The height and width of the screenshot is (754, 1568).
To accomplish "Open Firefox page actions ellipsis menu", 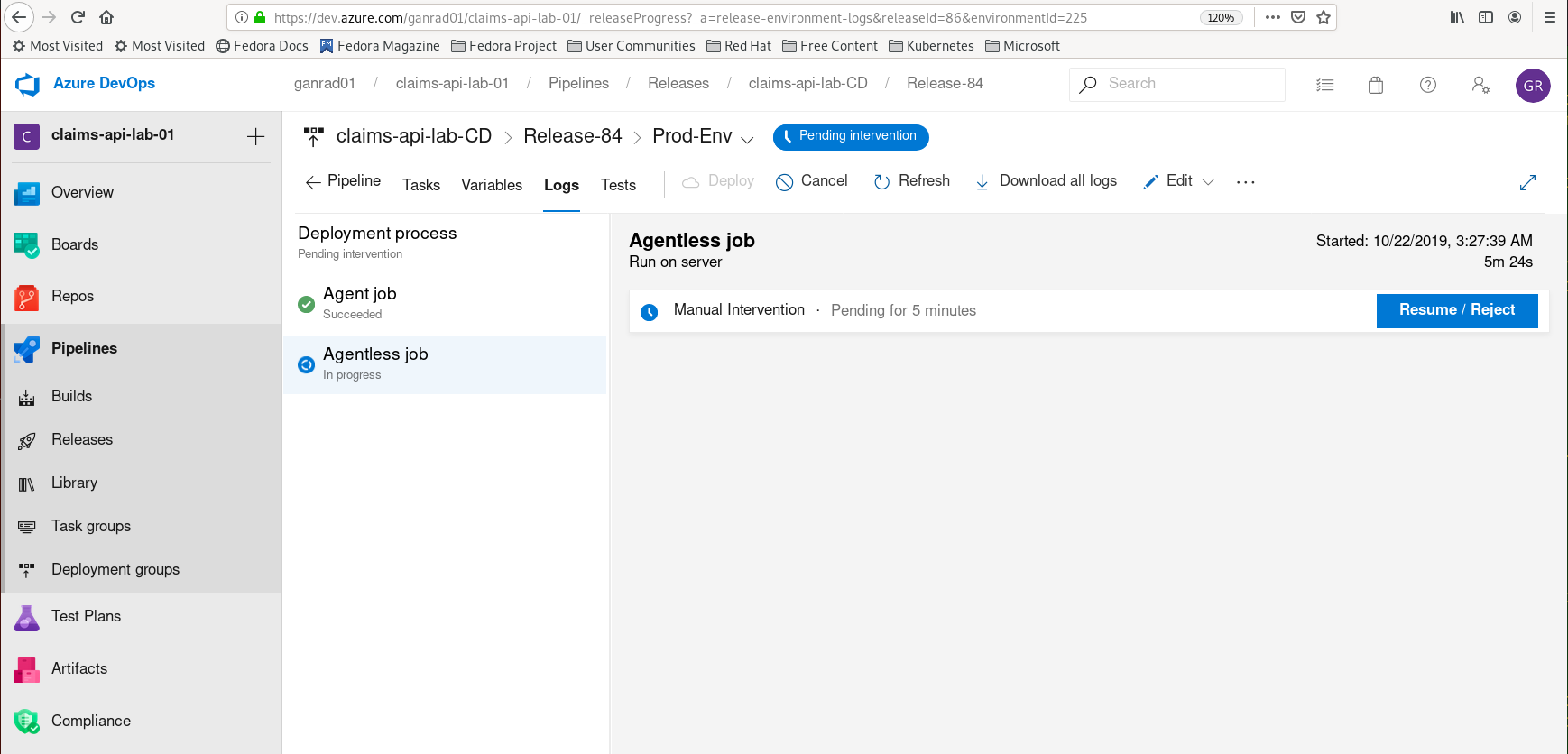I will pos(1273,17).
